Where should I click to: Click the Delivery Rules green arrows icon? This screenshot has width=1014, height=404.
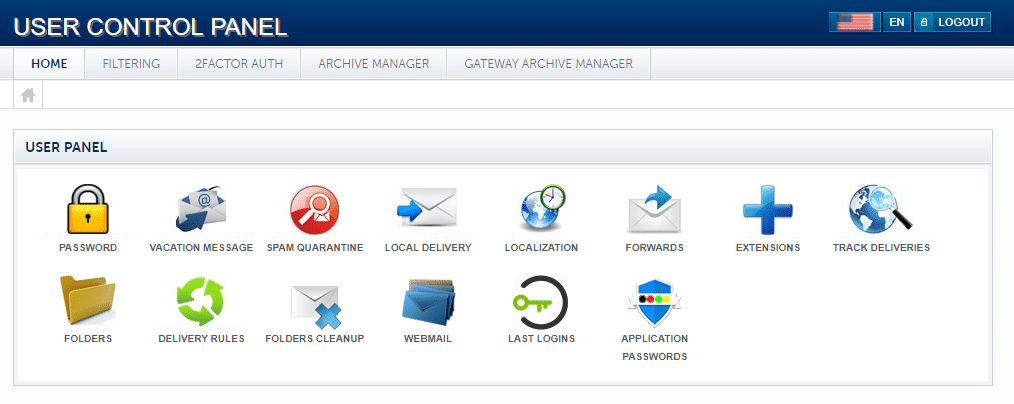pos(201,301)
